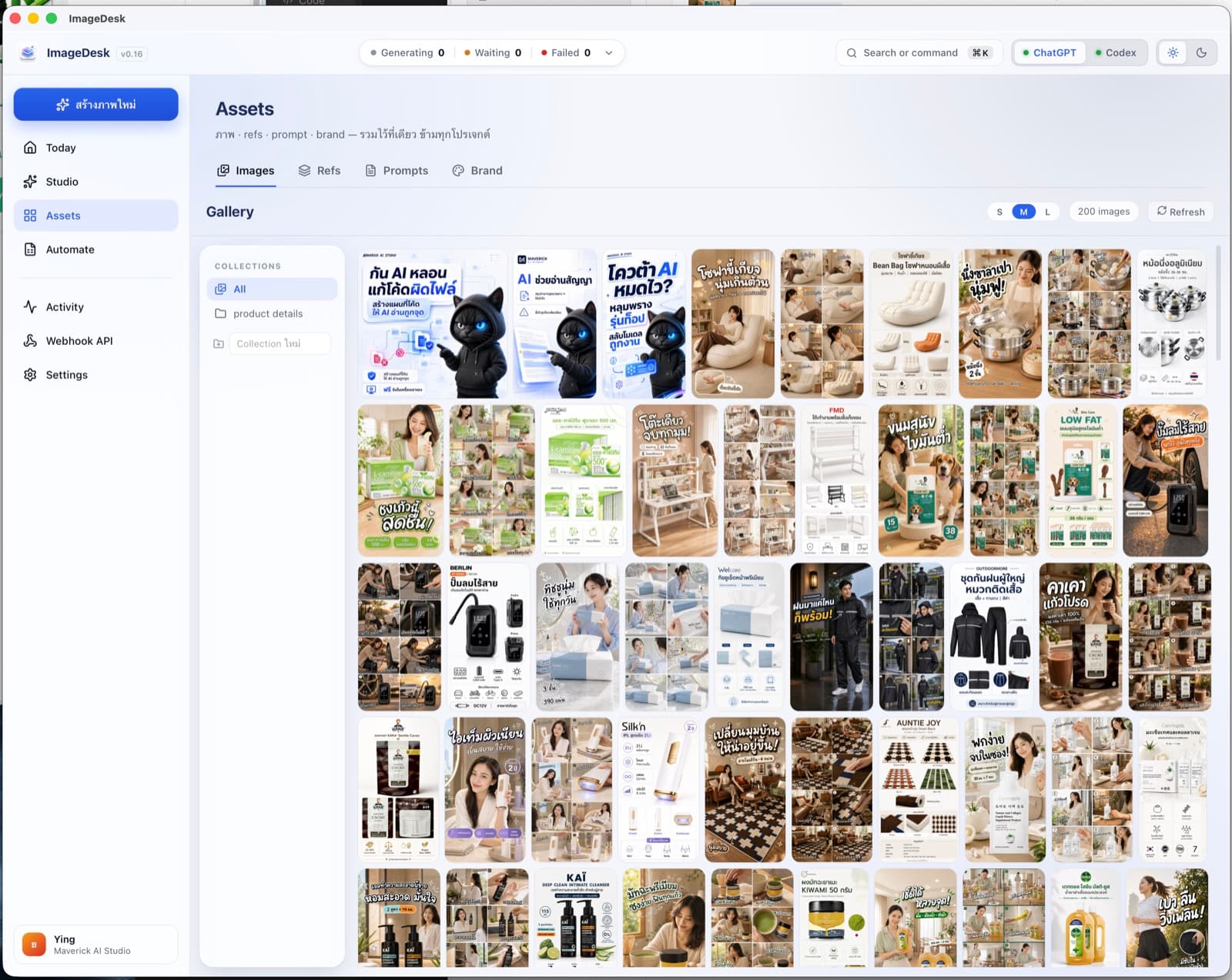Open the AUNTIE JOY rug thumbnail

[x=919, y=790]
